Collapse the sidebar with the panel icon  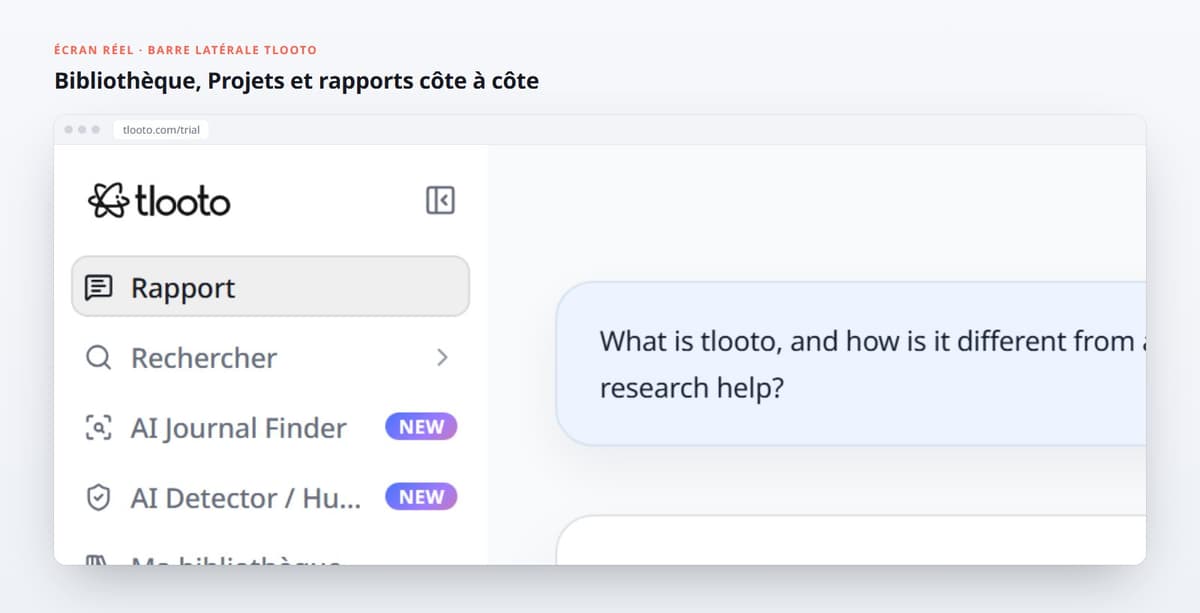[440, 200]
